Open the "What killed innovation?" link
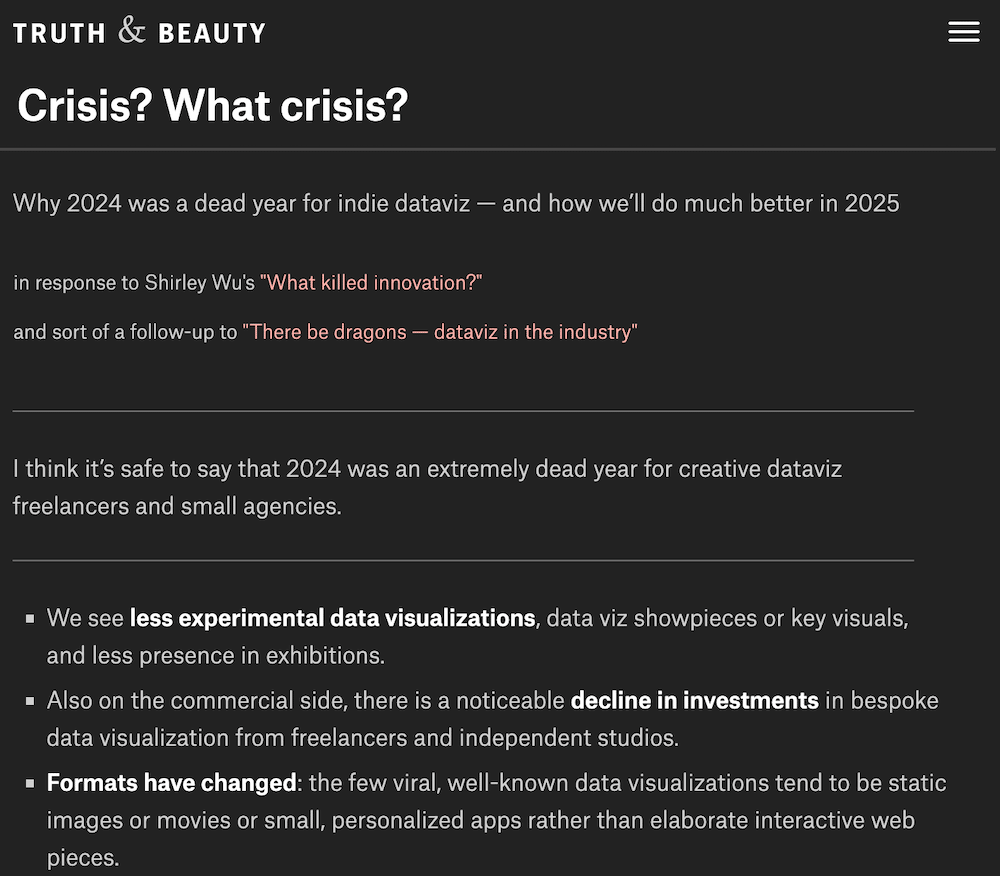This screenshot has width=1000, height=876. pyautogui.click(x=371, y=282)
